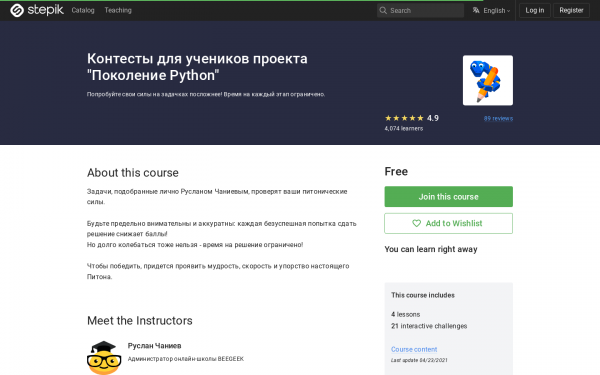This screenshot has width=600, height=375.
Task: Click the Free price label
Action: coord(396,171)
